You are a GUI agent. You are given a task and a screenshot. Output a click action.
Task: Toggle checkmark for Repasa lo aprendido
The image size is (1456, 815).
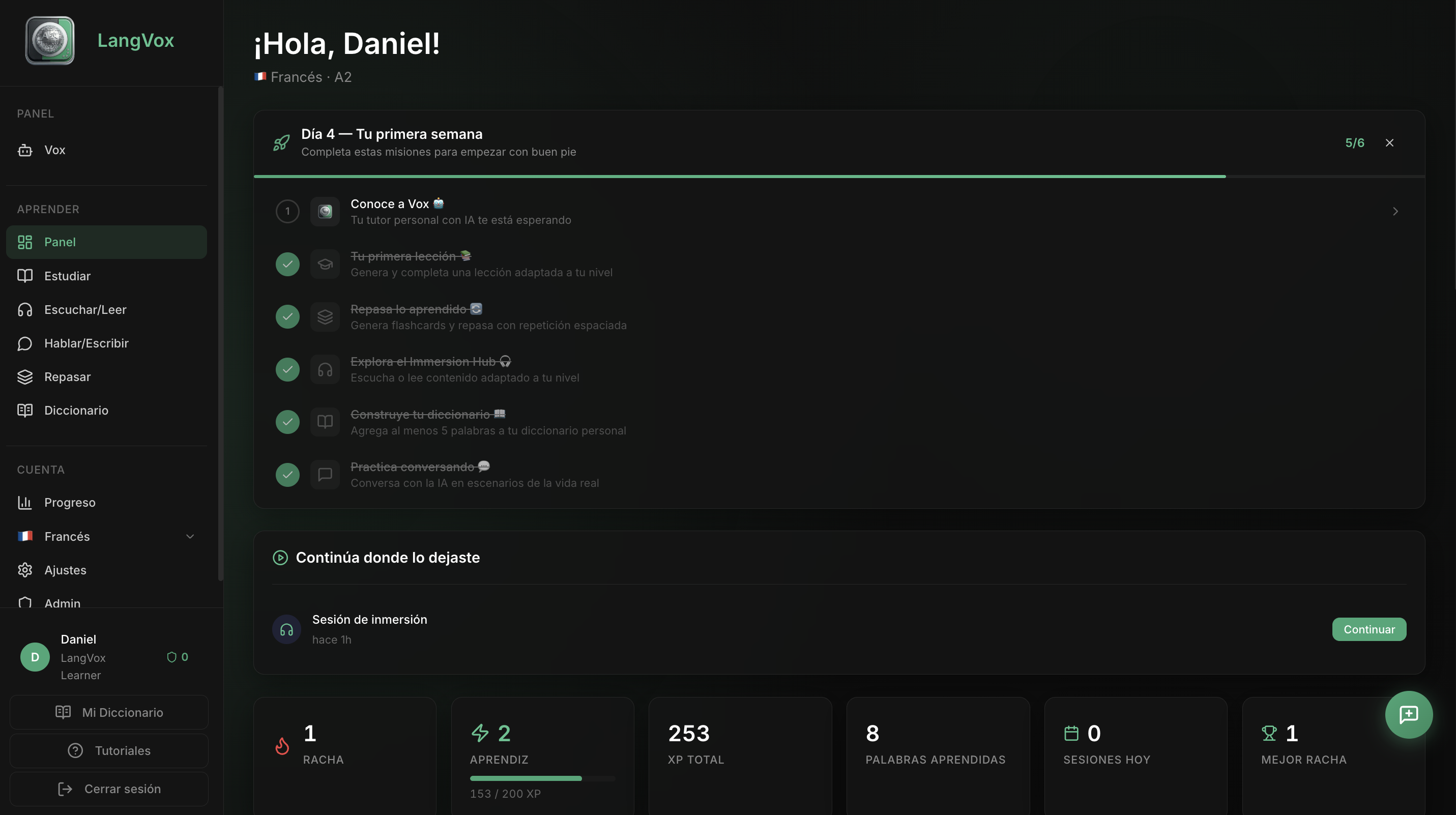pos(287,316)
